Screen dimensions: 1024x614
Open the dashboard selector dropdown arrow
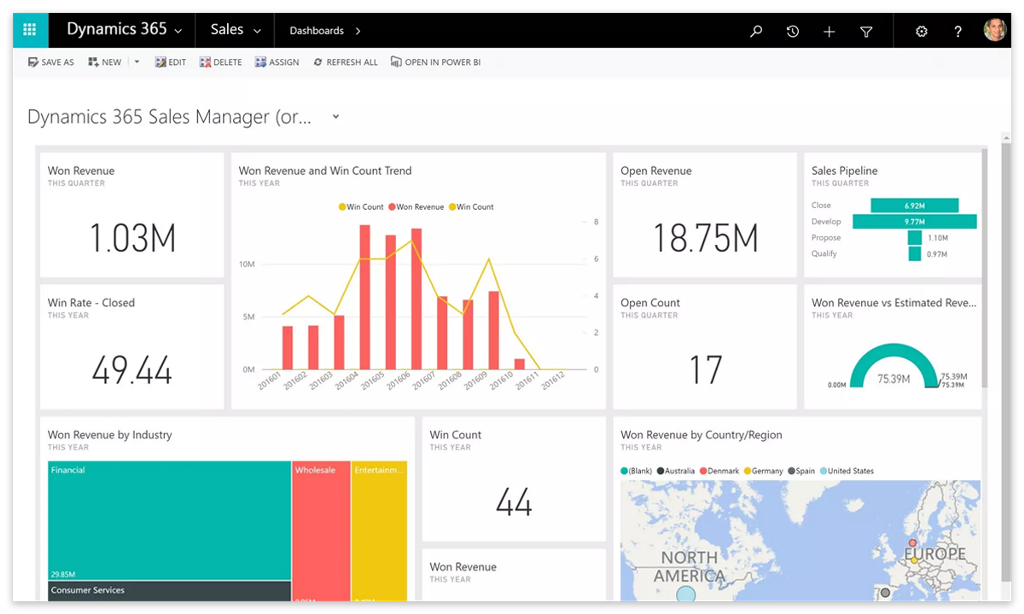coord(336,116)
